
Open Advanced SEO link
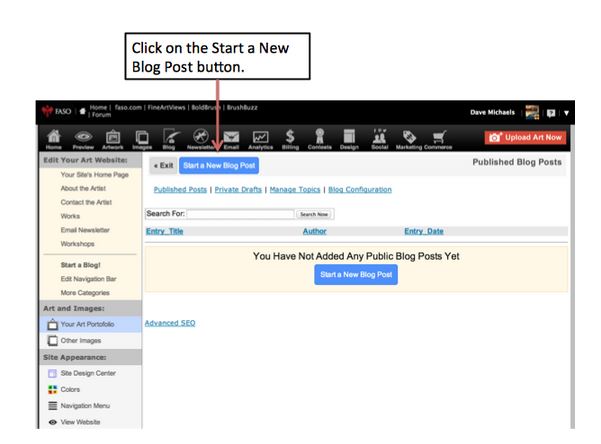[170, 323]
